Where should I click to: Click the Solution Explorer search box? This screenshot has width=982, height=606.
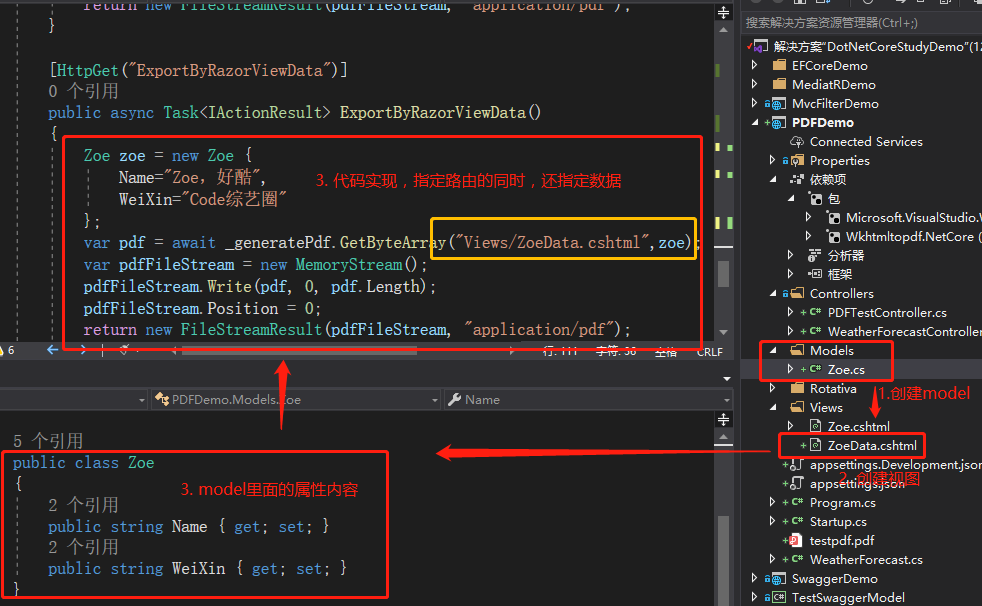pos(862,23)
